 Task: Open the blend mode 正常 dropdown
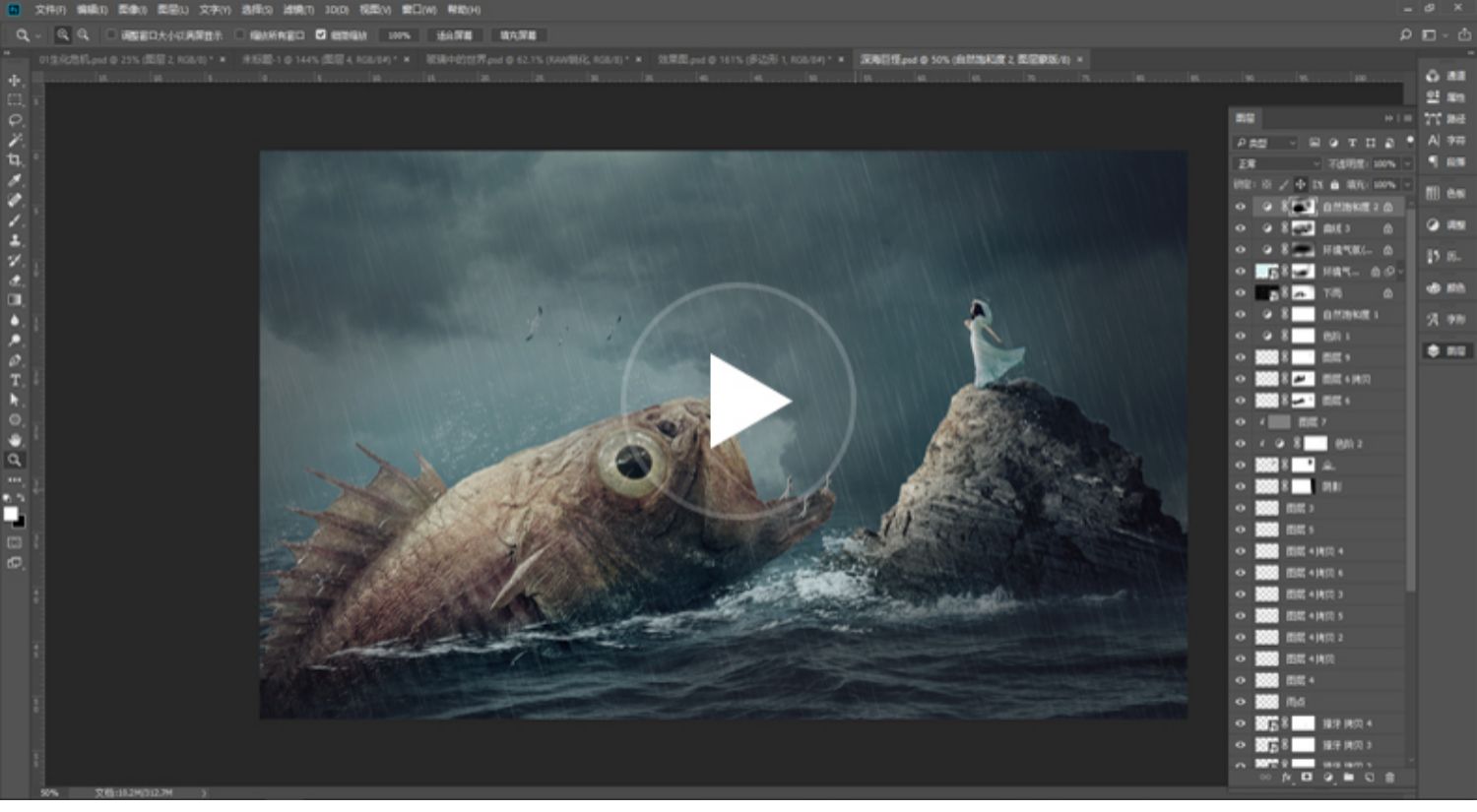[1277, 164]
